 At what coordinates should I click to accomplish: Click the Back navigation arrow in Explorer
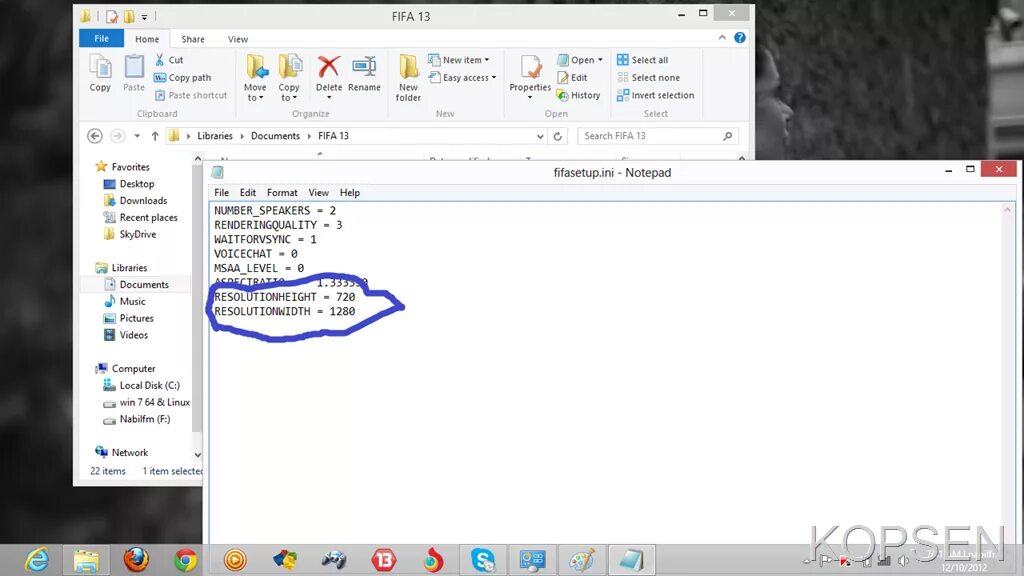coord(95,136)
